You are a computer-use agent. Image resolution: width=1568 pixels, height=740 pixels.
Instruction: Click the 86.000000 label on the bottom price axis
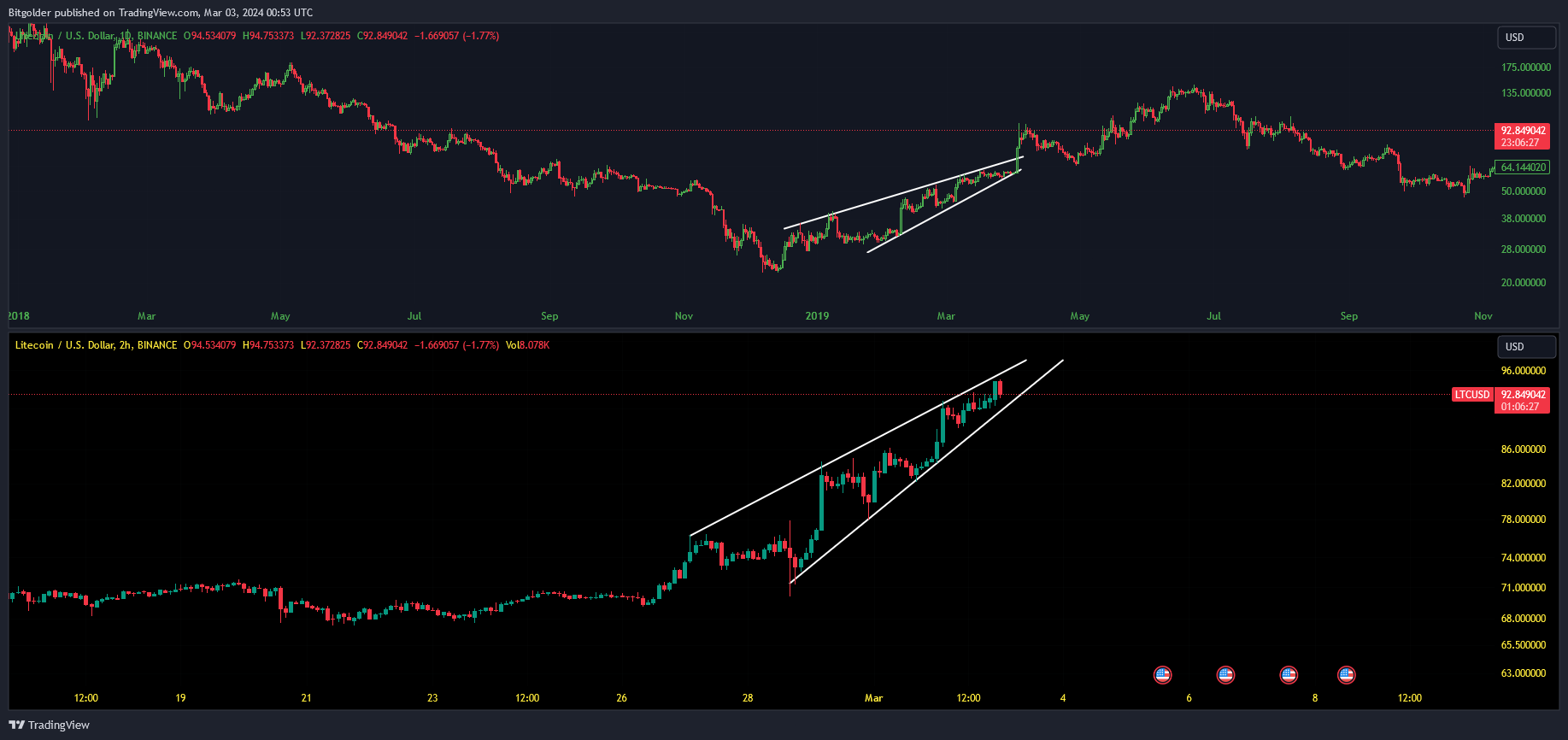coord(1524,449)
